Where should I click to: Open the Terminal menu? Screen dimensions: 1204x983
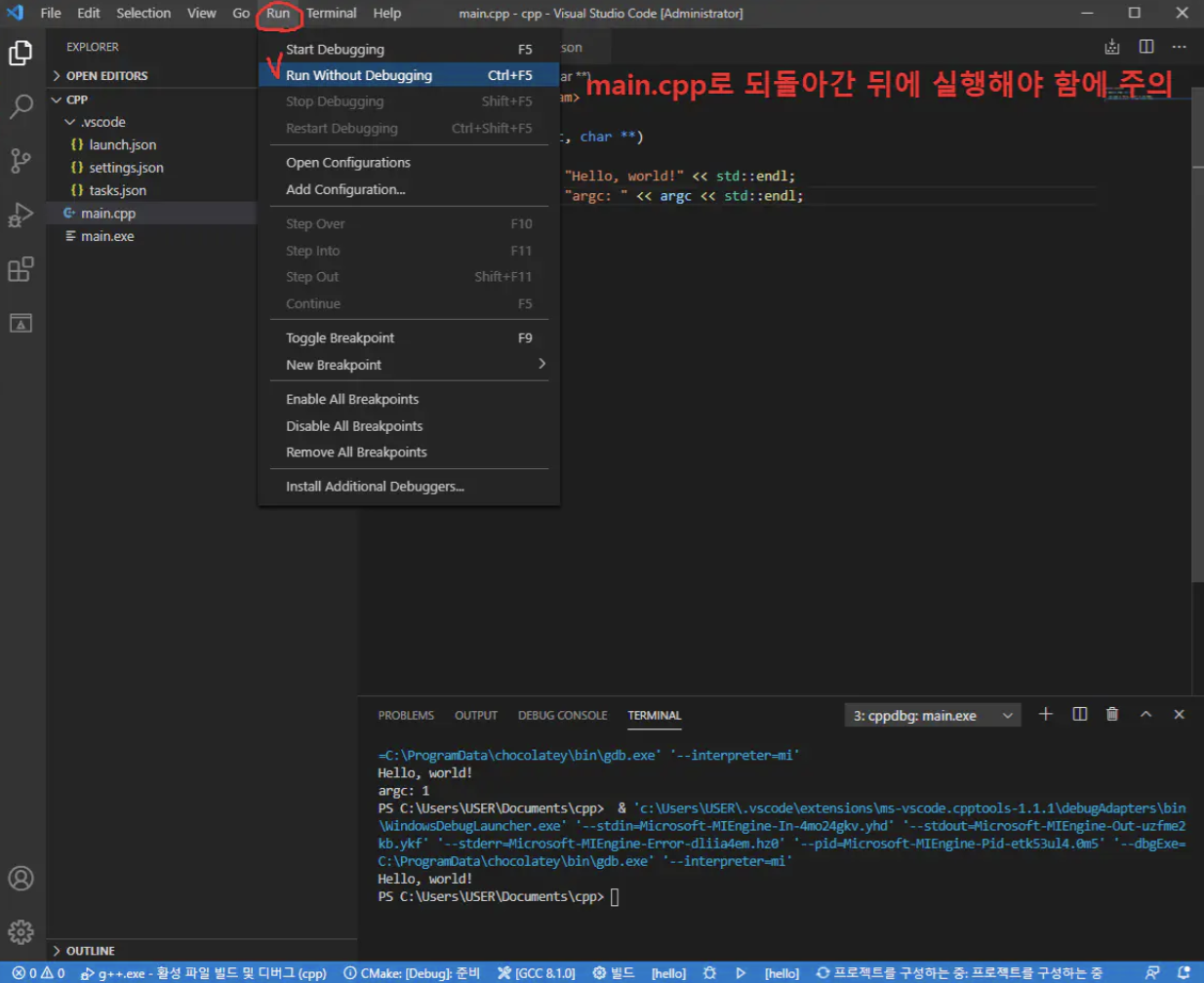332,13
